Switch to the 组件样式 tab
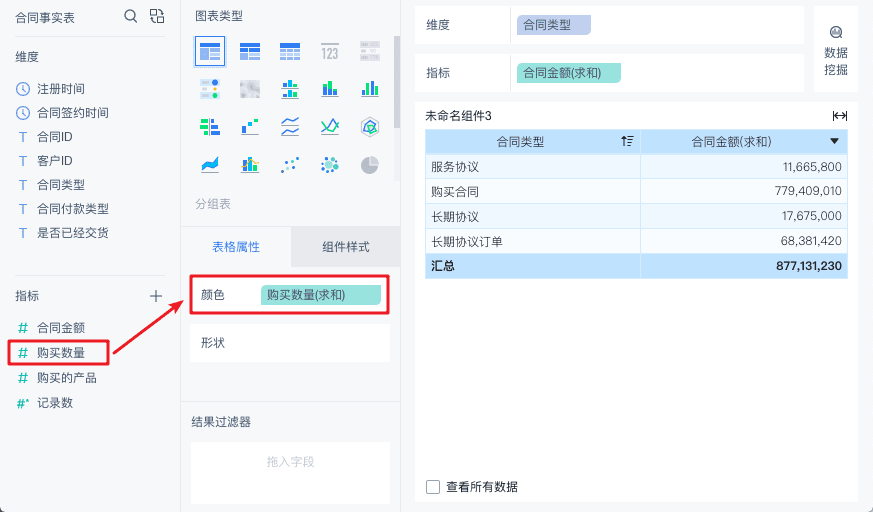The image size is (873, 512). [x=346, y=247]
